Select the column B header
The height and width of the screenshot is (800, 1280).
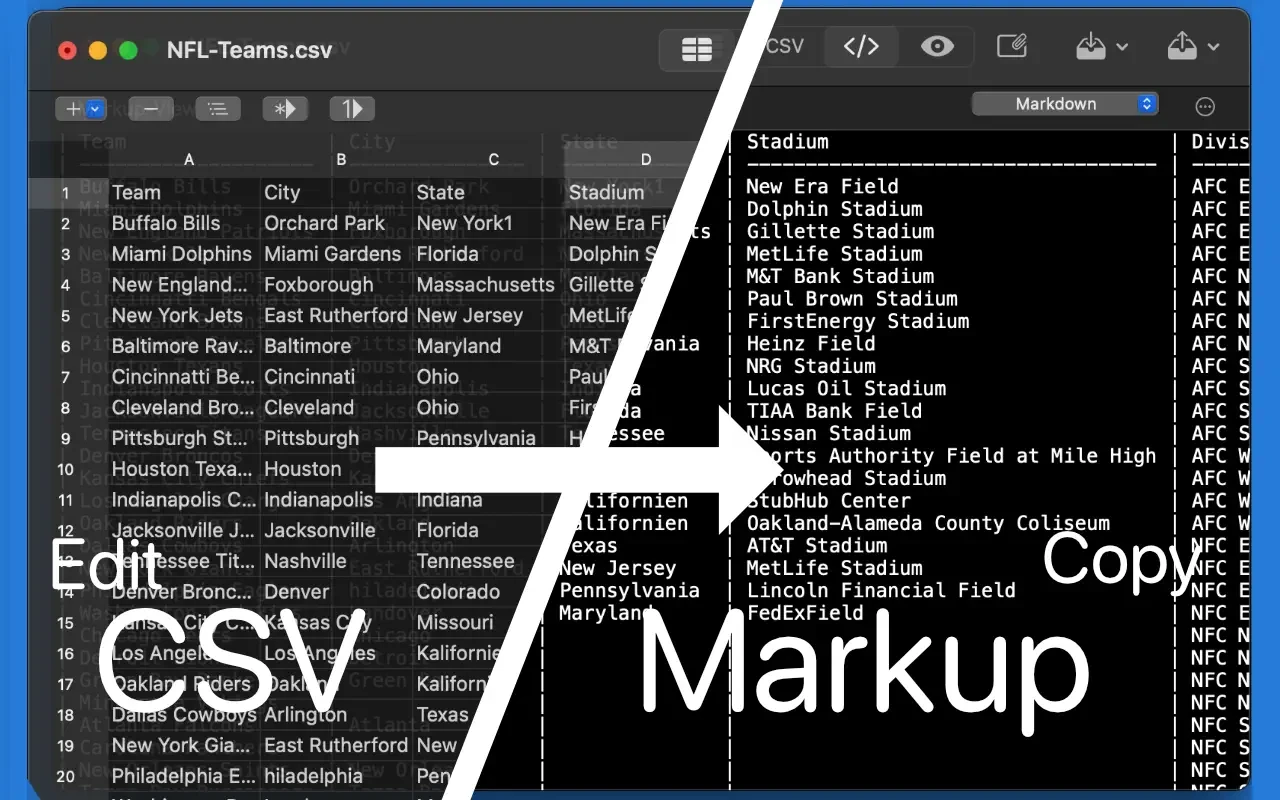click(x=341, y=159)
